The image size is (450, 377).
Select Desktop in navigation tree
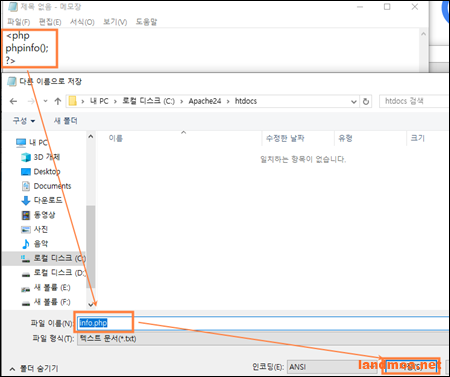click(47, 172)
